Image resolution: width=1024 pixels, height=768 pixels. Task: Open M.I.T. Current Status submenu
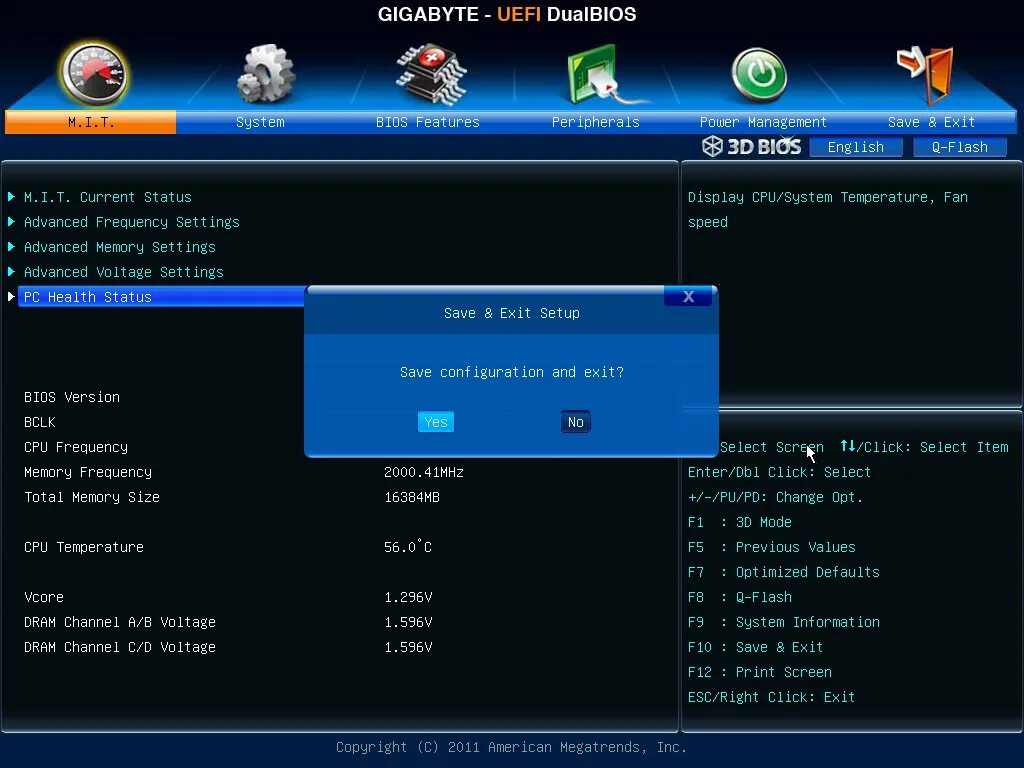pos(108,197)
